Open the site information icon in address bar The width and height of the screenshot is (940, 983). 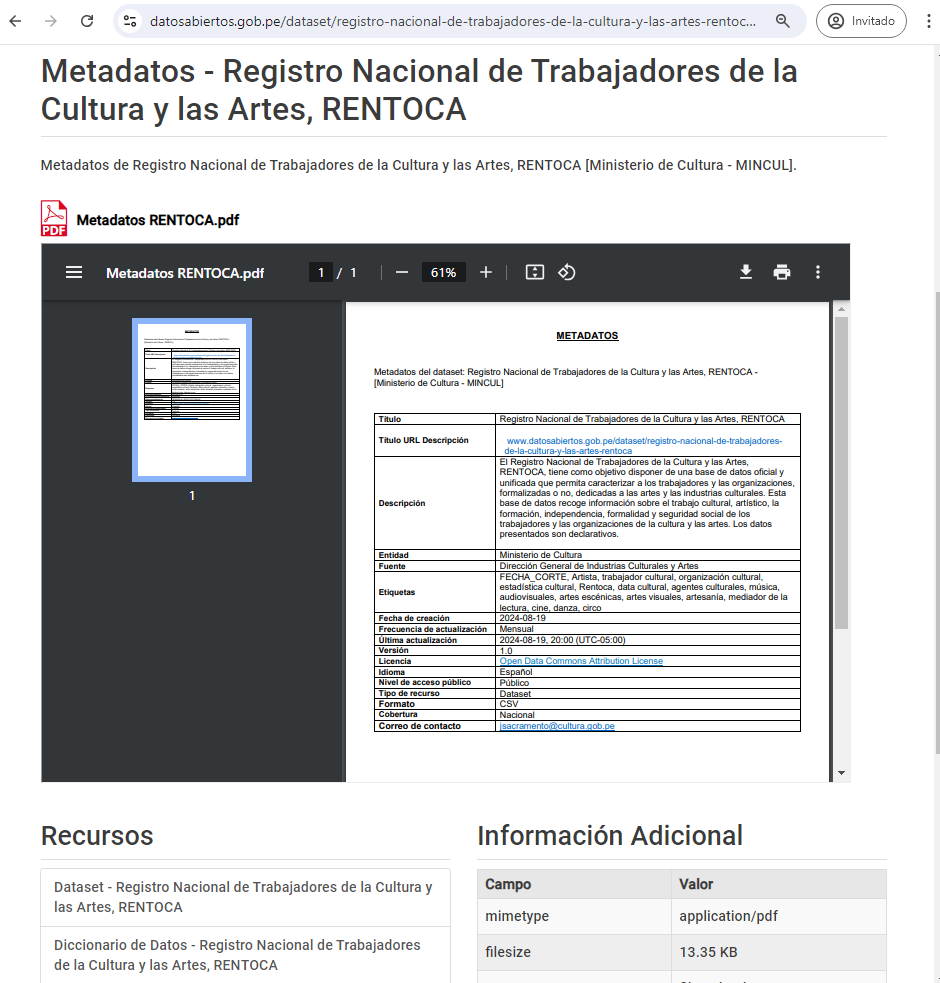click(130, 21)
